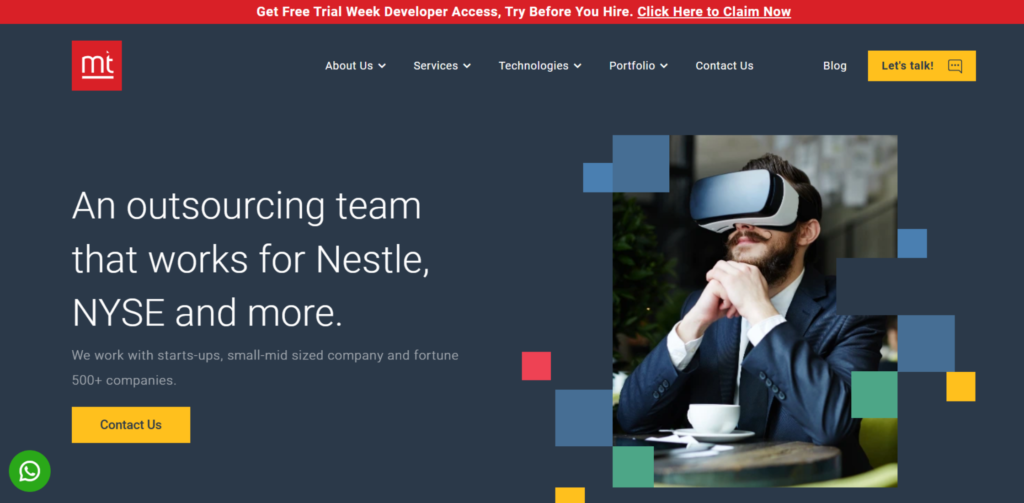Click the hero headline about outsourcing team

[x=251, y=259]
